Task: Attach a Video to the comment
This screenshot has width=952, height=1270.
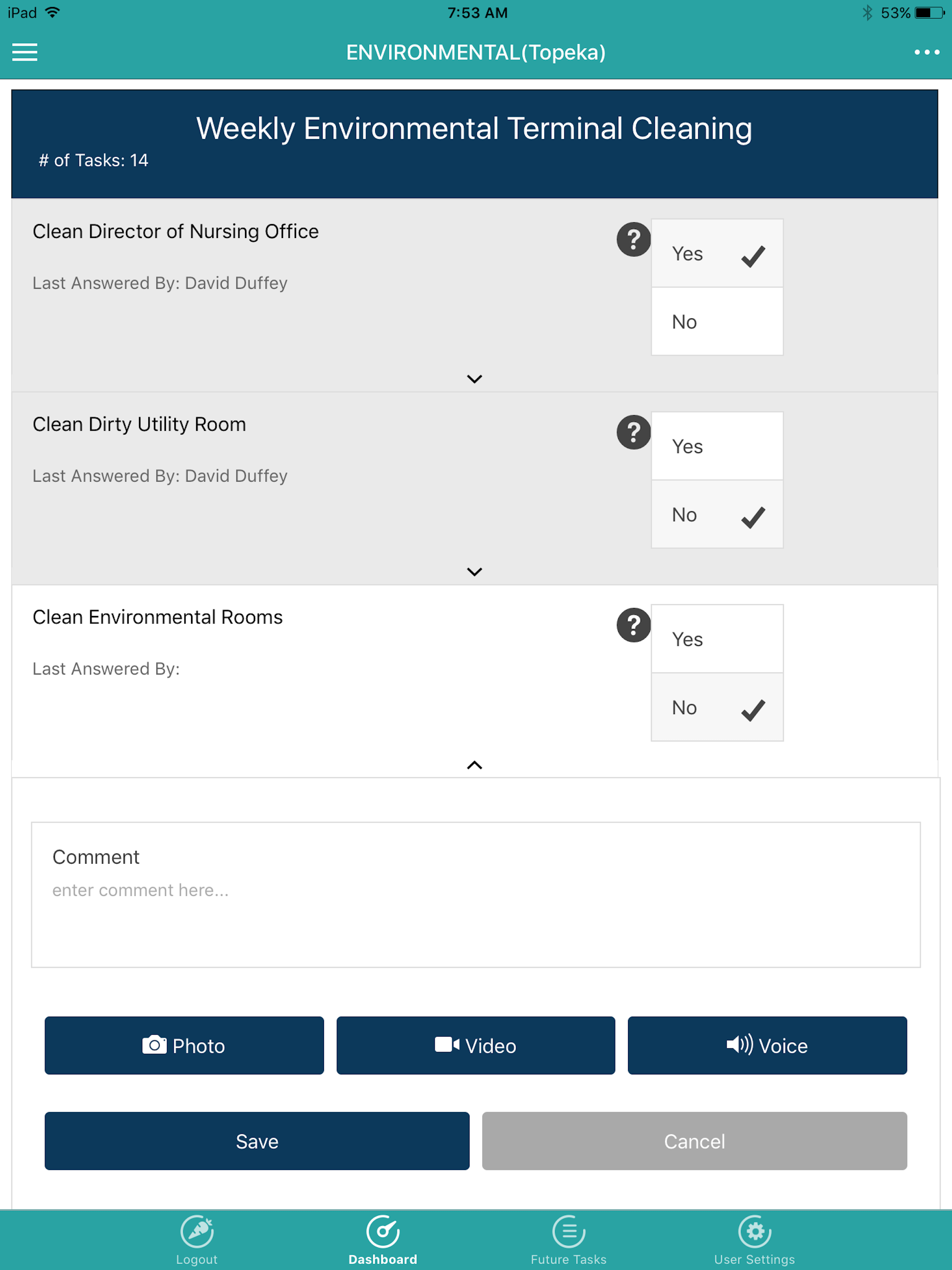Action: click(476, 1045)
